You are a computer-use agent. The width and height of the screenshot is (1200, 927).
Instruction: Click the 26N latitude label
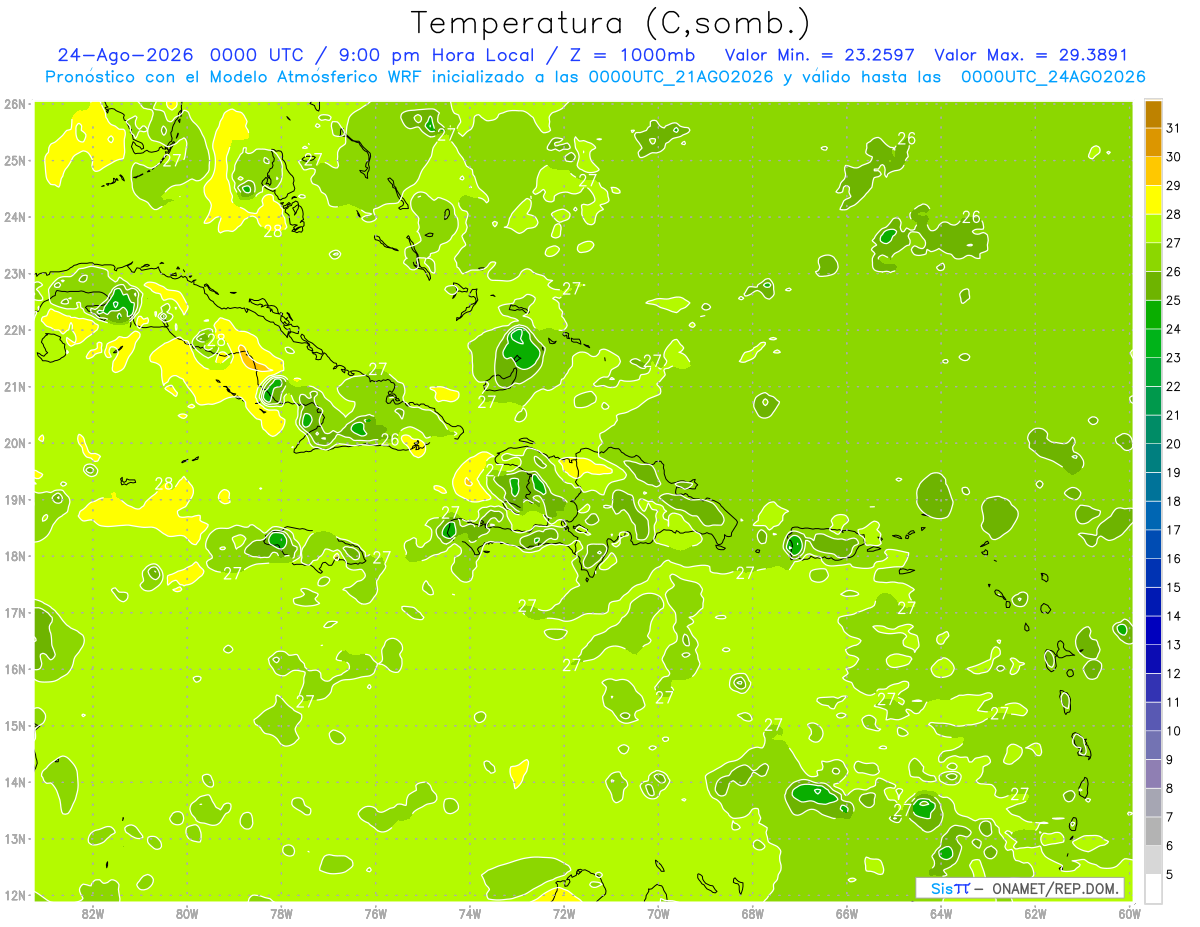click(x=15, y=104)
